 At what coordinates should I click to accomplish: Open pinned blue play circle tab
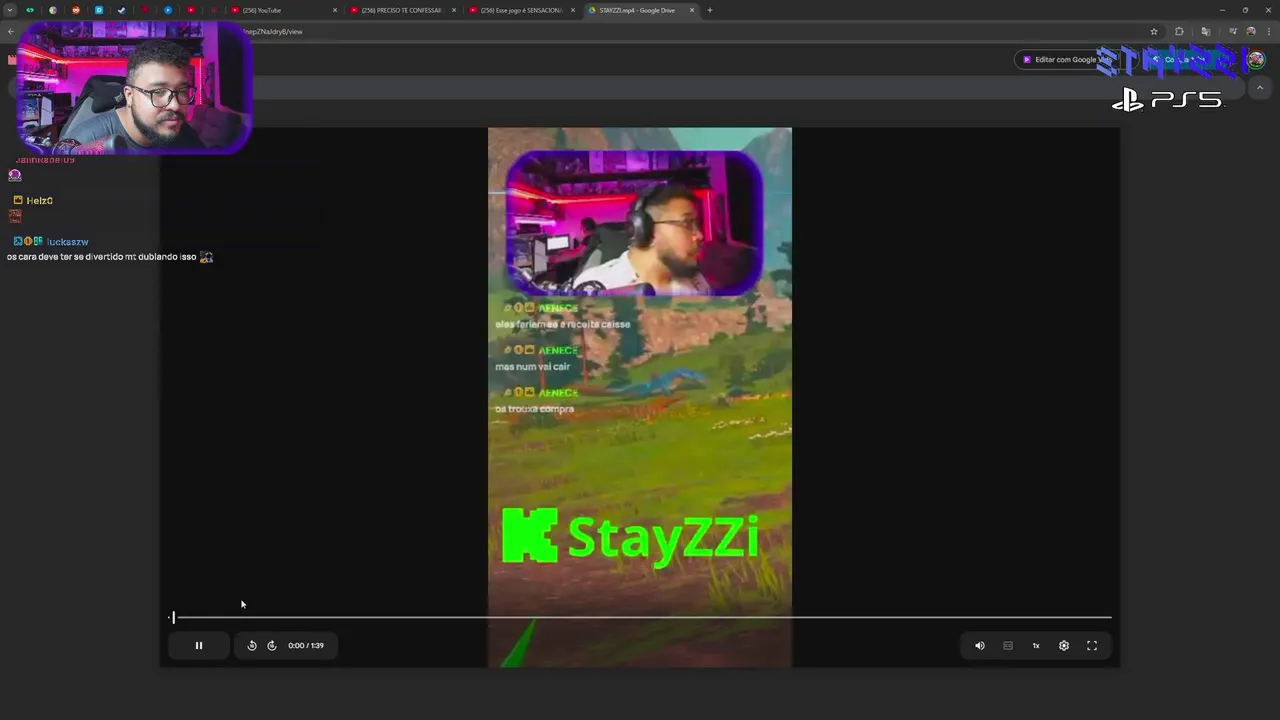click(168, 10)
